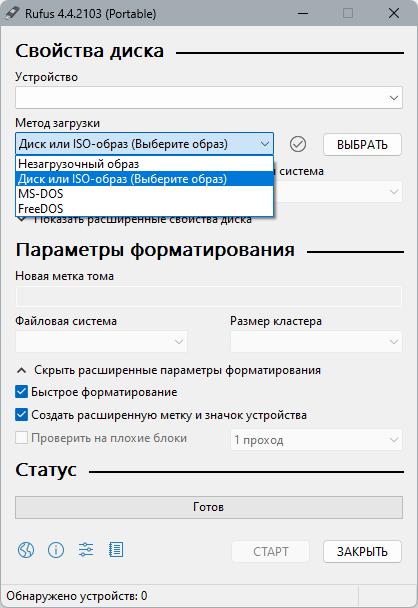This screenshot has height=608, width=418.
Task: Open the application settings sliders icon
Action: click(86, 550)
